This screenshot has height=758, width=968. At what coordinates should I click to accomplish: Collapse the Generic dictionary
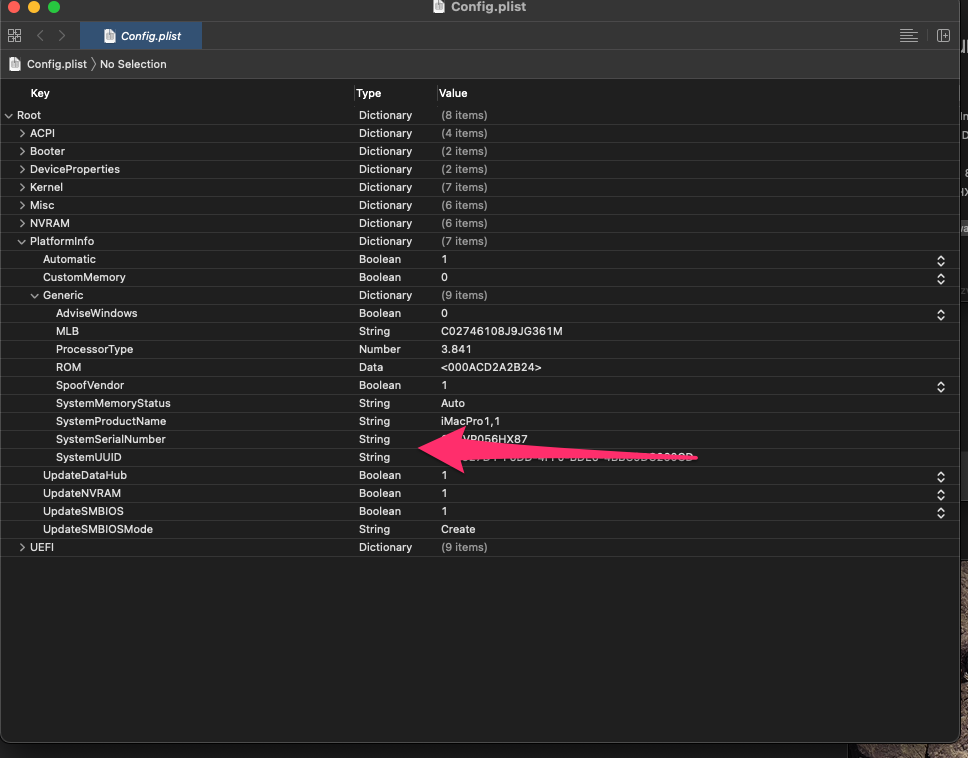35,296
